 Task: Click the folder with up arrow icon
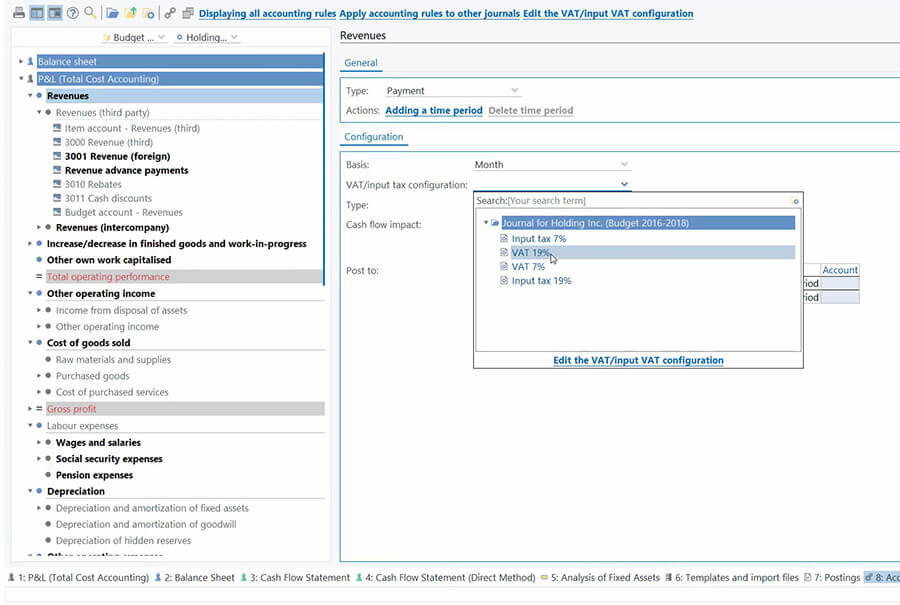[131, 13]
